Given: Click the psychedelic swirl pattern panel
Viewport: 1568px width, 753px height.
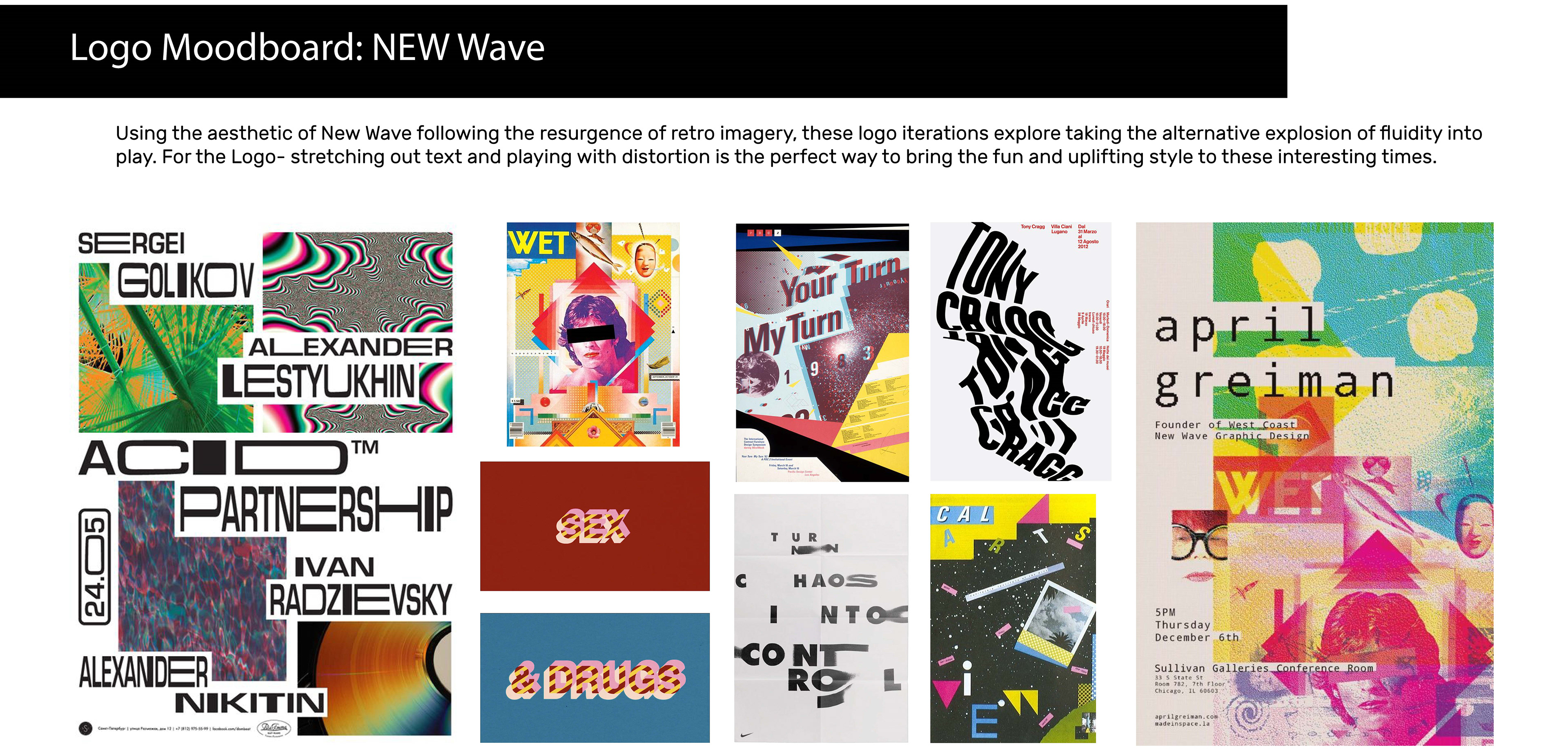Looking at the screenshot, I should click(357, 283).
